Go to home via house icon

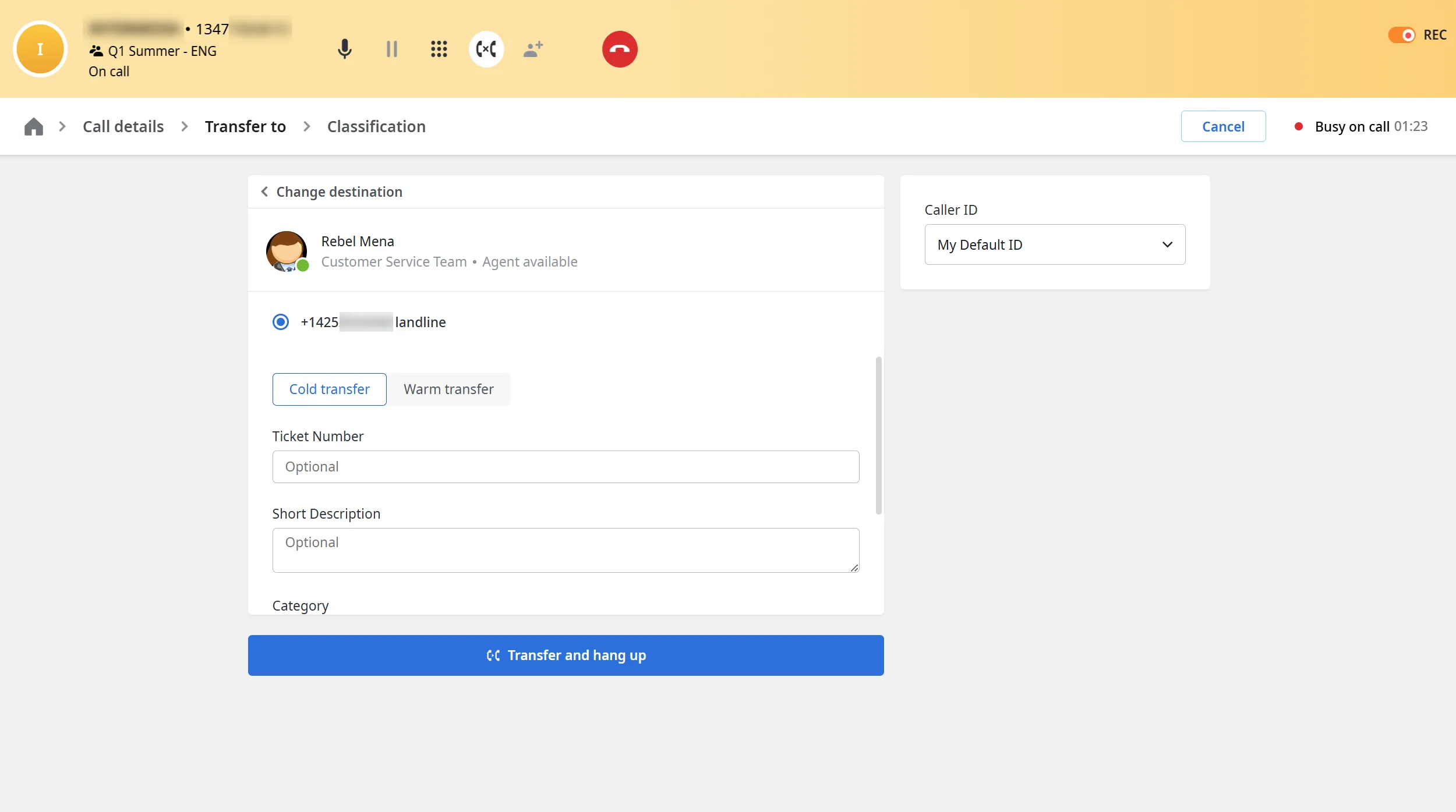tap(34, 126)
